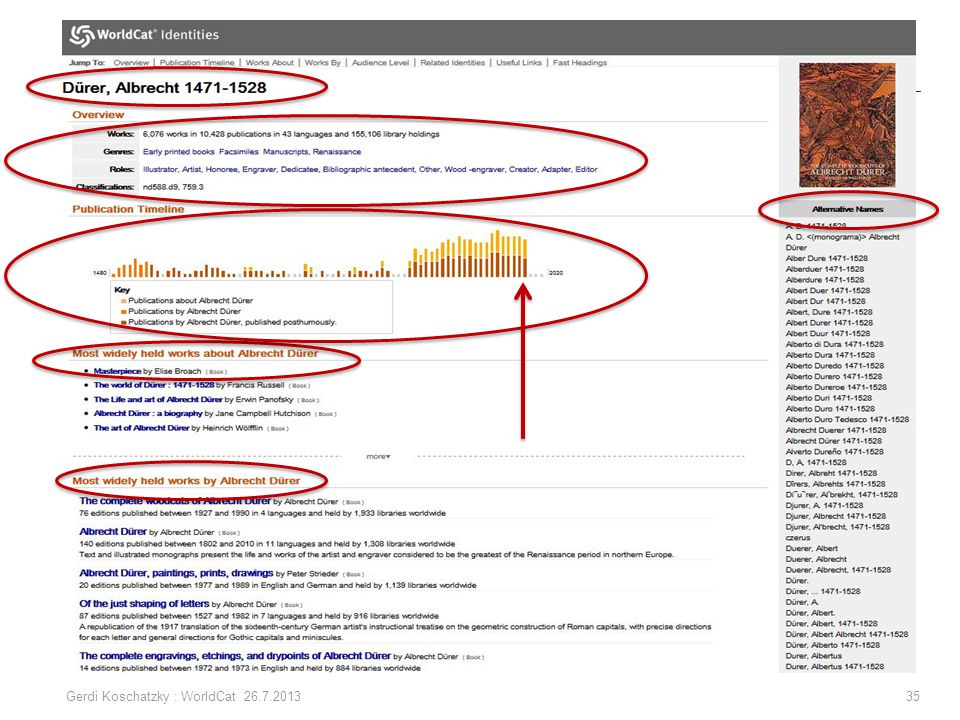Select the Editor role link
Image resolution: width=960 pixels, height=720 pixels.
[x=587, y=170]
